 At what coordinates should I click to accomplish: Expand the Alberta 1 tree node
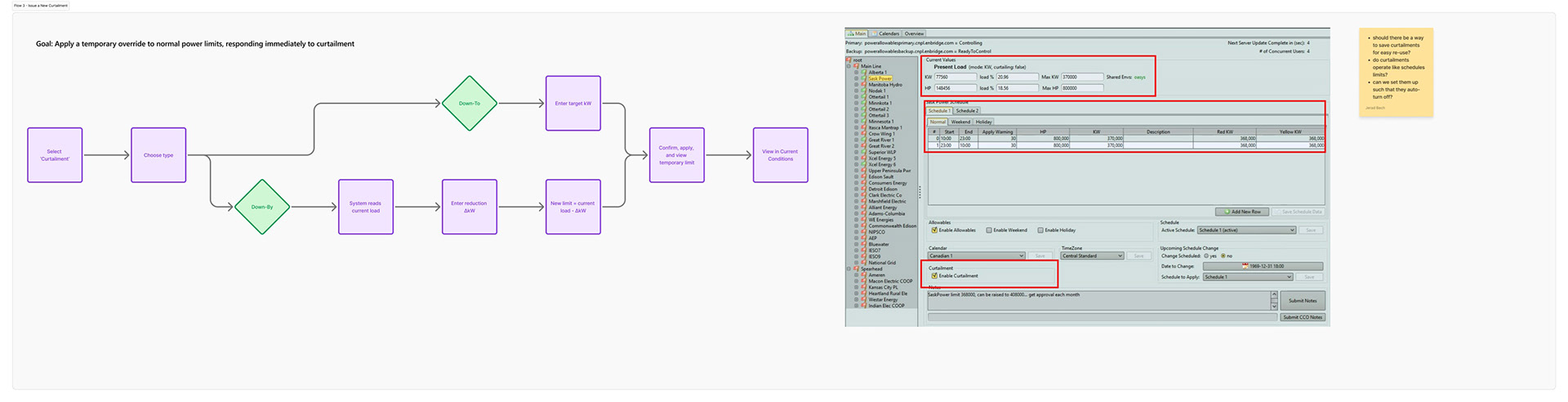tap(857, 73)
